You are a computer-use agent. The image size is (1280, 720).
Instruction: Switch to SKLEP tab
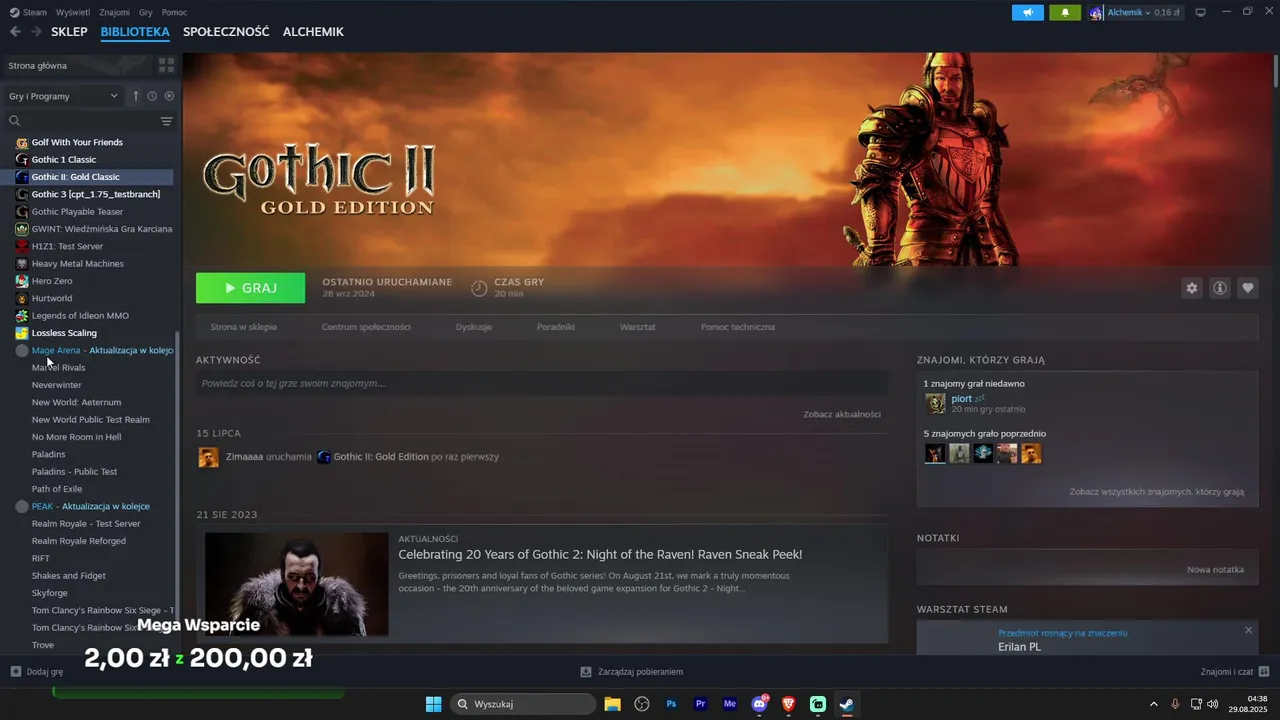pyautogui.click(x=69, y=32)
